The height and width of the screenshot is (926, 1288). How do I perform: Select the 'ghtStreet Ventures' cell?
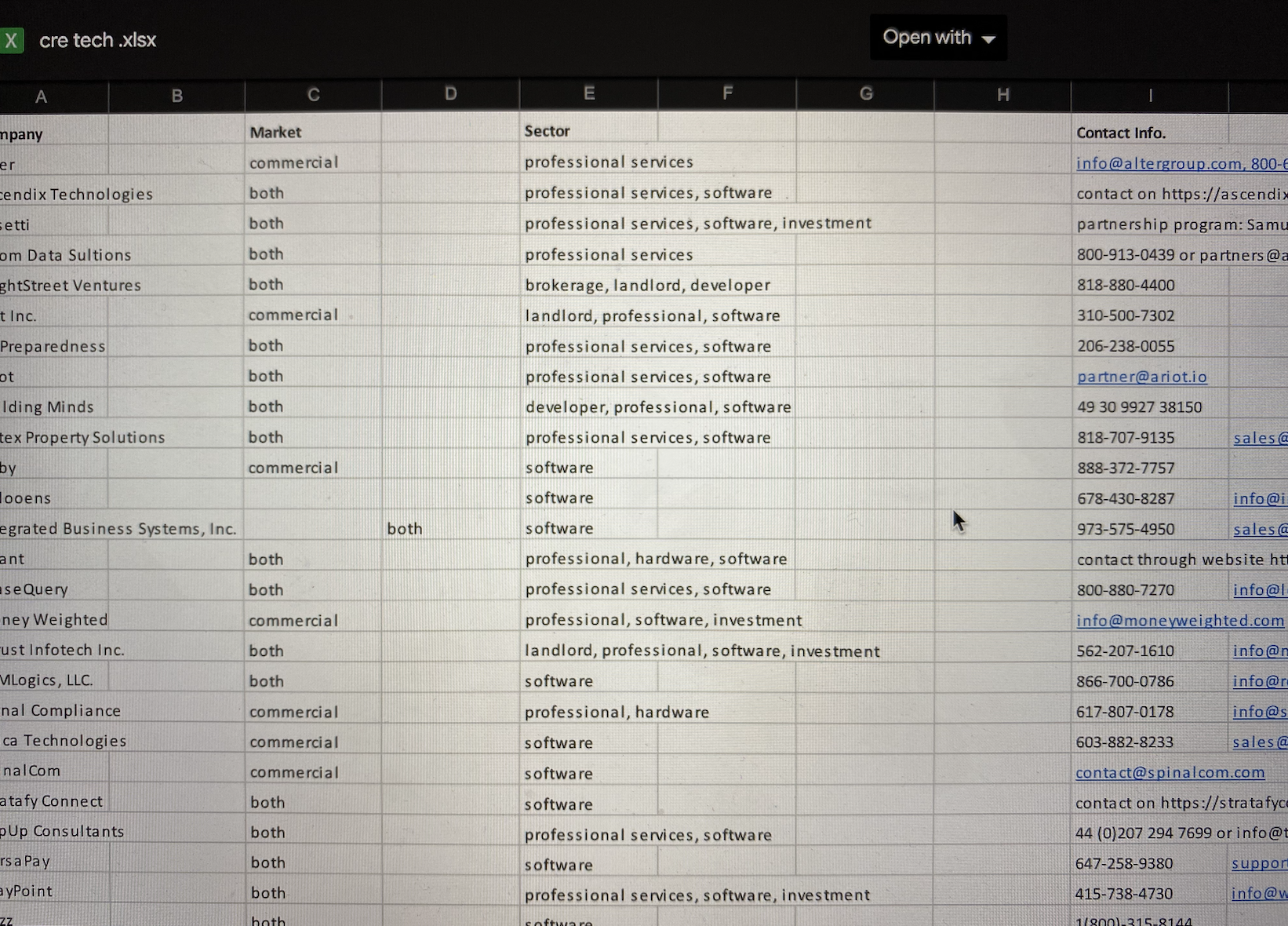coord(71,285)
